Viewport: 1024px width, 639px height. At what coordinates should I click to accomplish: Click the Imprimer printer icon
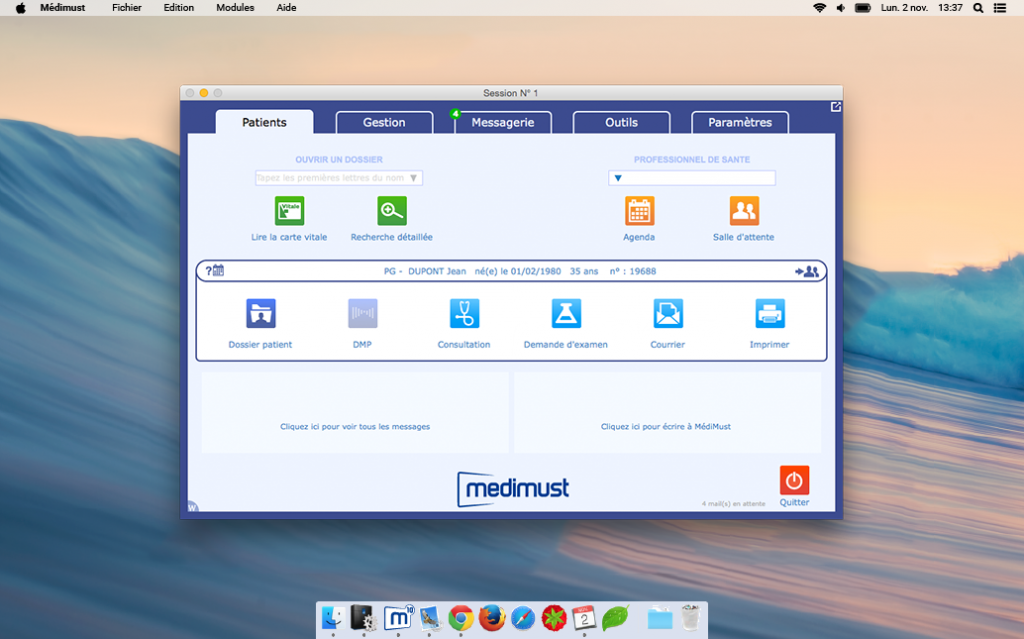coord(770,314)
